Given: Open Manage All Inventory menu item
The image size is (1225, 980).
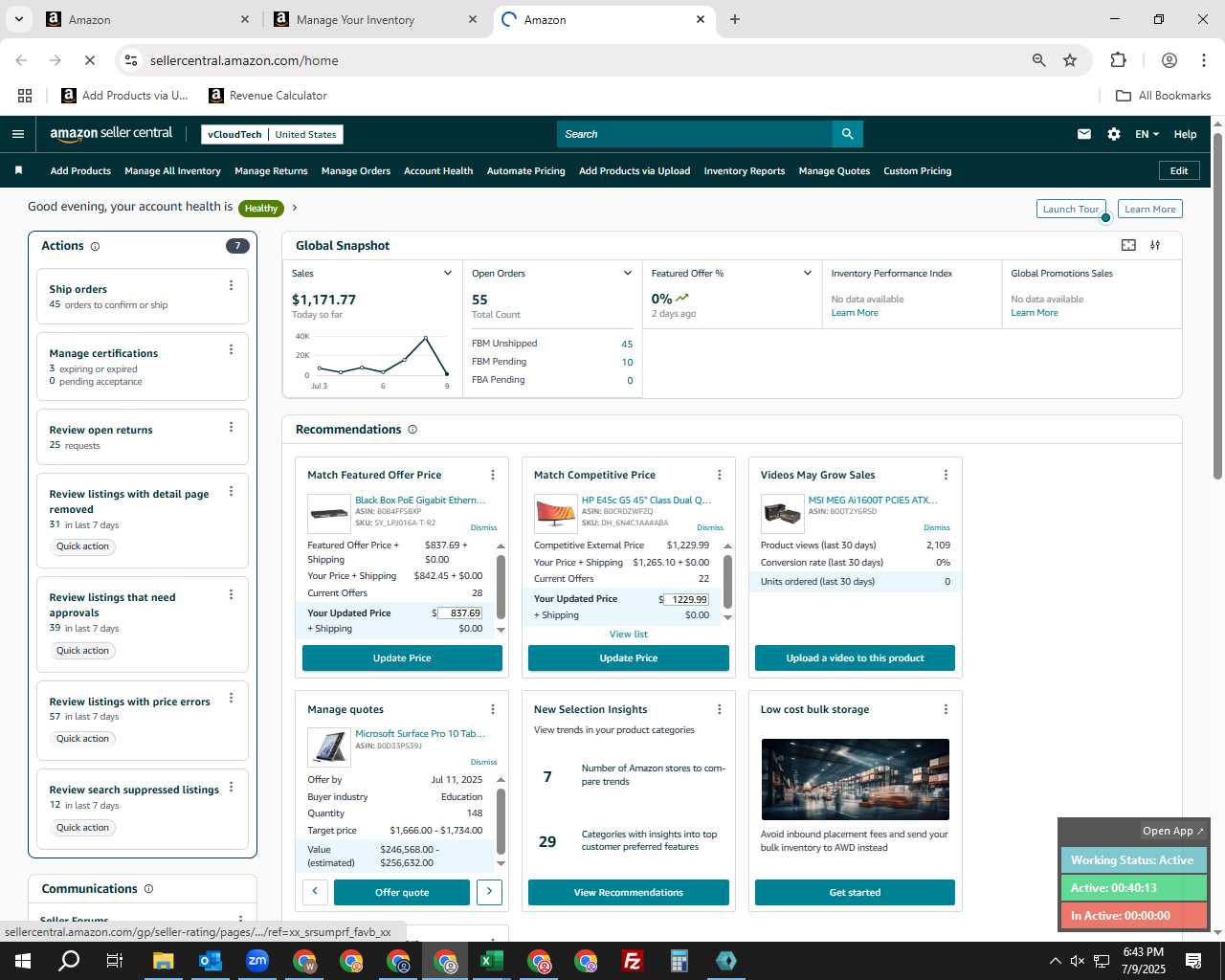Looking at the screenshot, I should 172,171.
